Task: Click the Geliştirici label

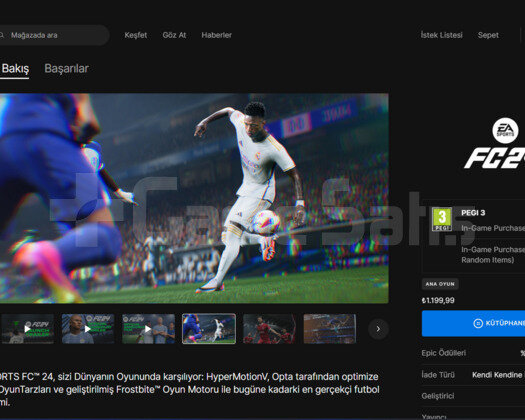Action: tap(438, 396)
